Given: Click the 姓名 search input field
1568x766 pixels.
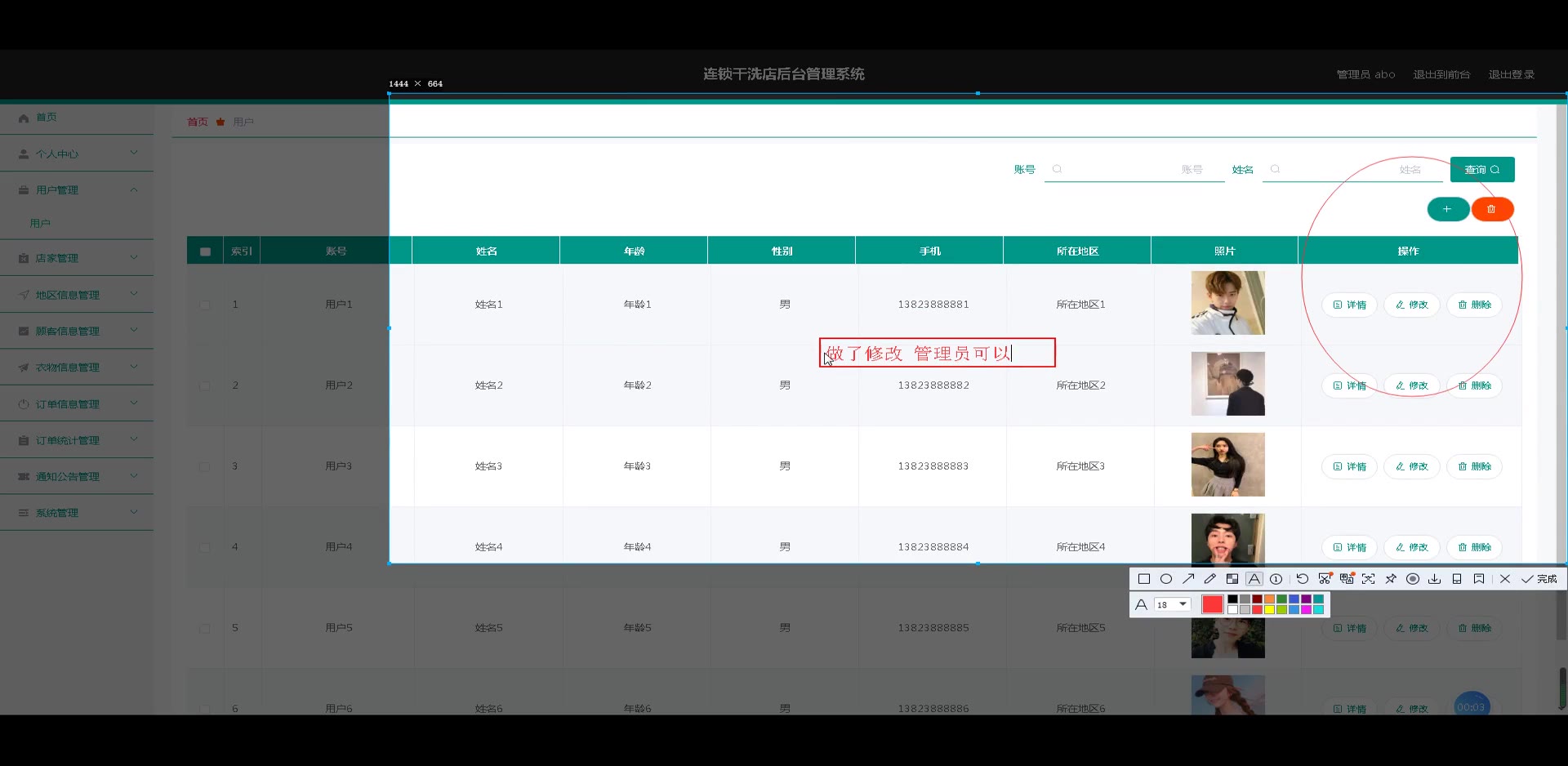Looking at the screenshot, I should tap(1352, 169).
